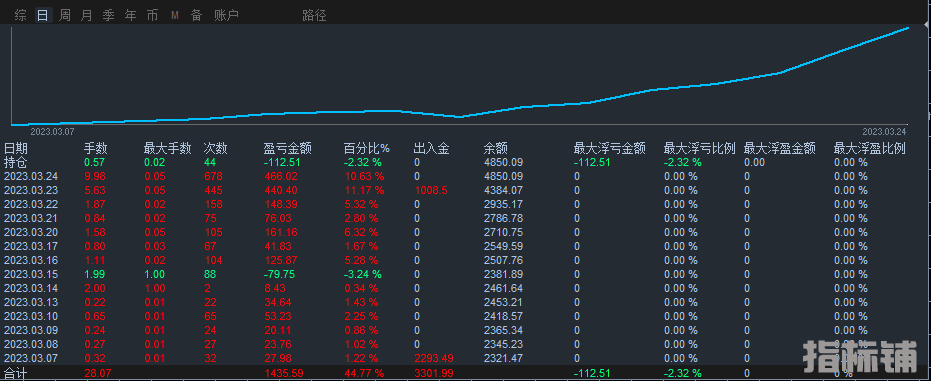
Task: Click total percentage 44.77 %
Action: point(363,373)
